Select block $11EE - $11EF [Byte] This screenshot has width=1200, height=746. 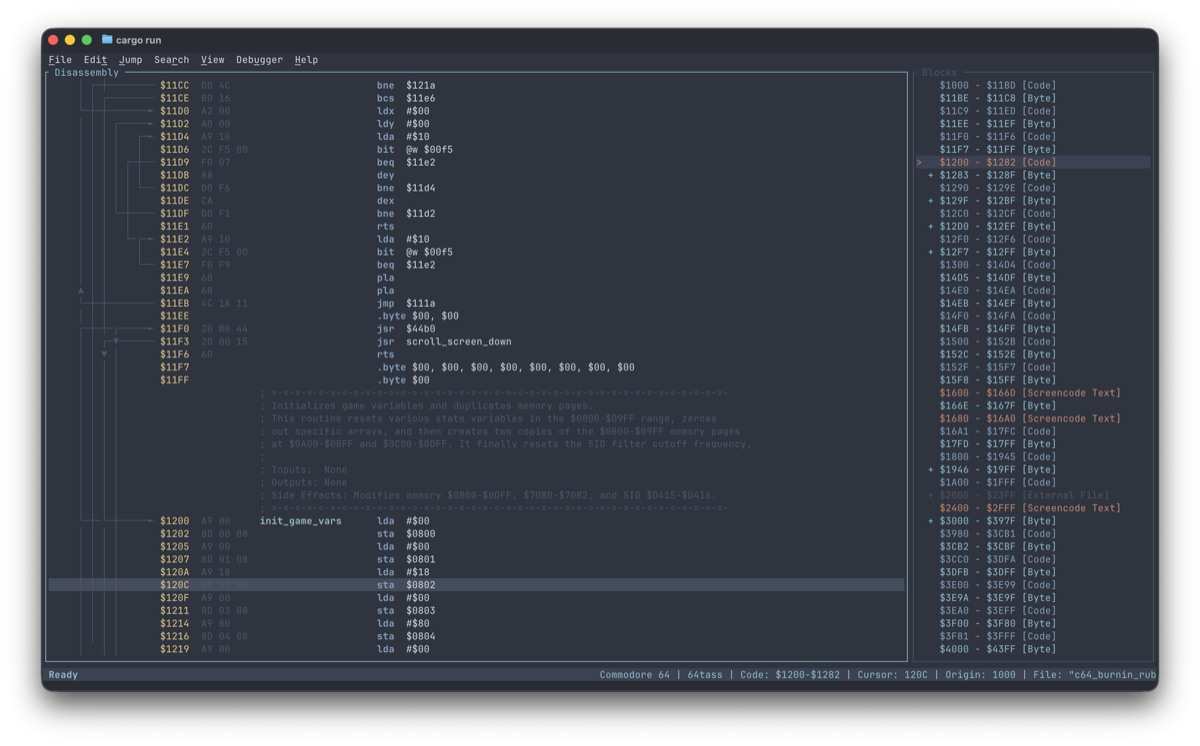pyautogui.click(x=997, y=124)
